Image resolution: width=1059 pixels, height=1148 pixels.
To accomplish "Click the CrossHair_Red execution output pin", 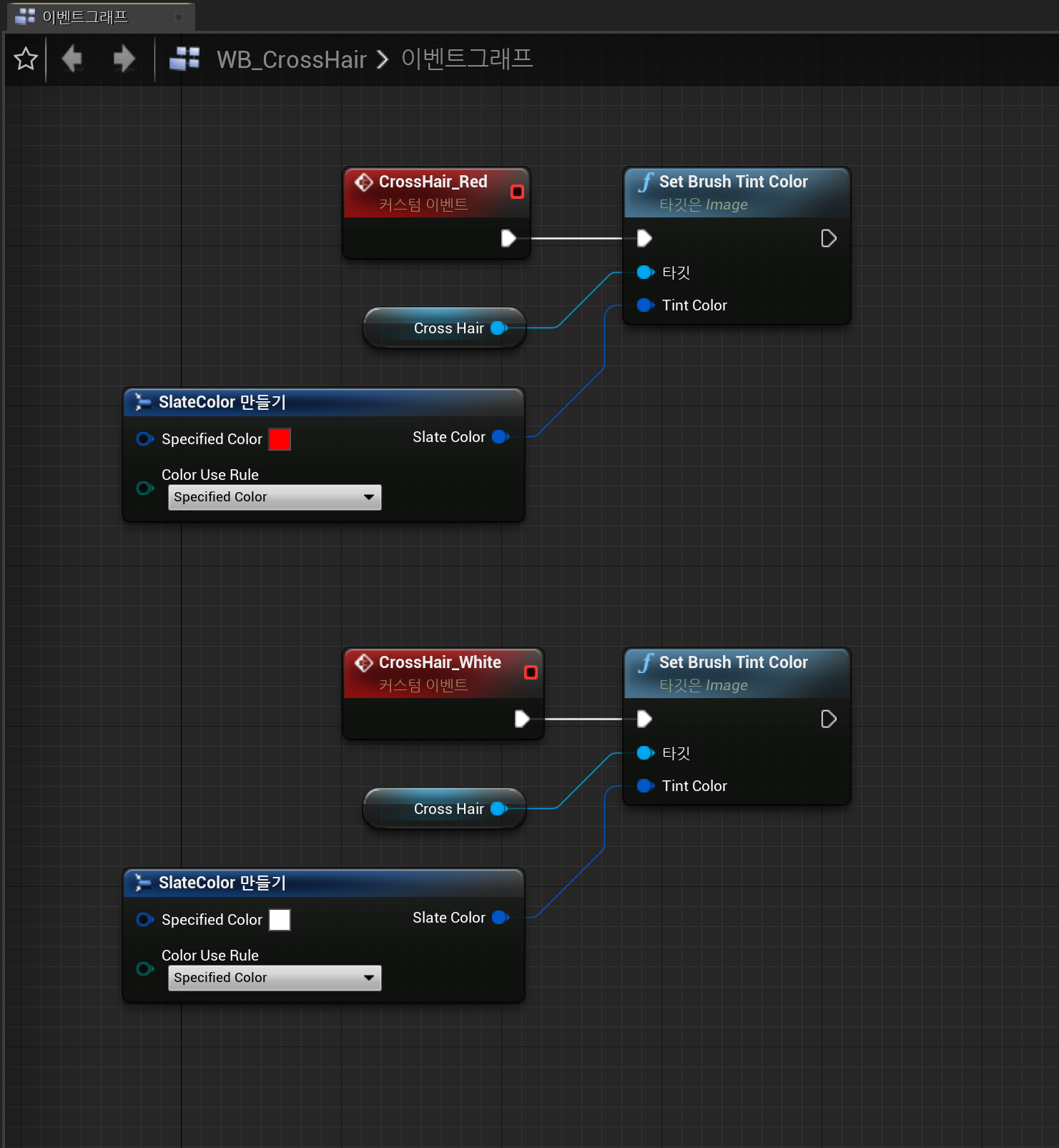I will (508, 238).
